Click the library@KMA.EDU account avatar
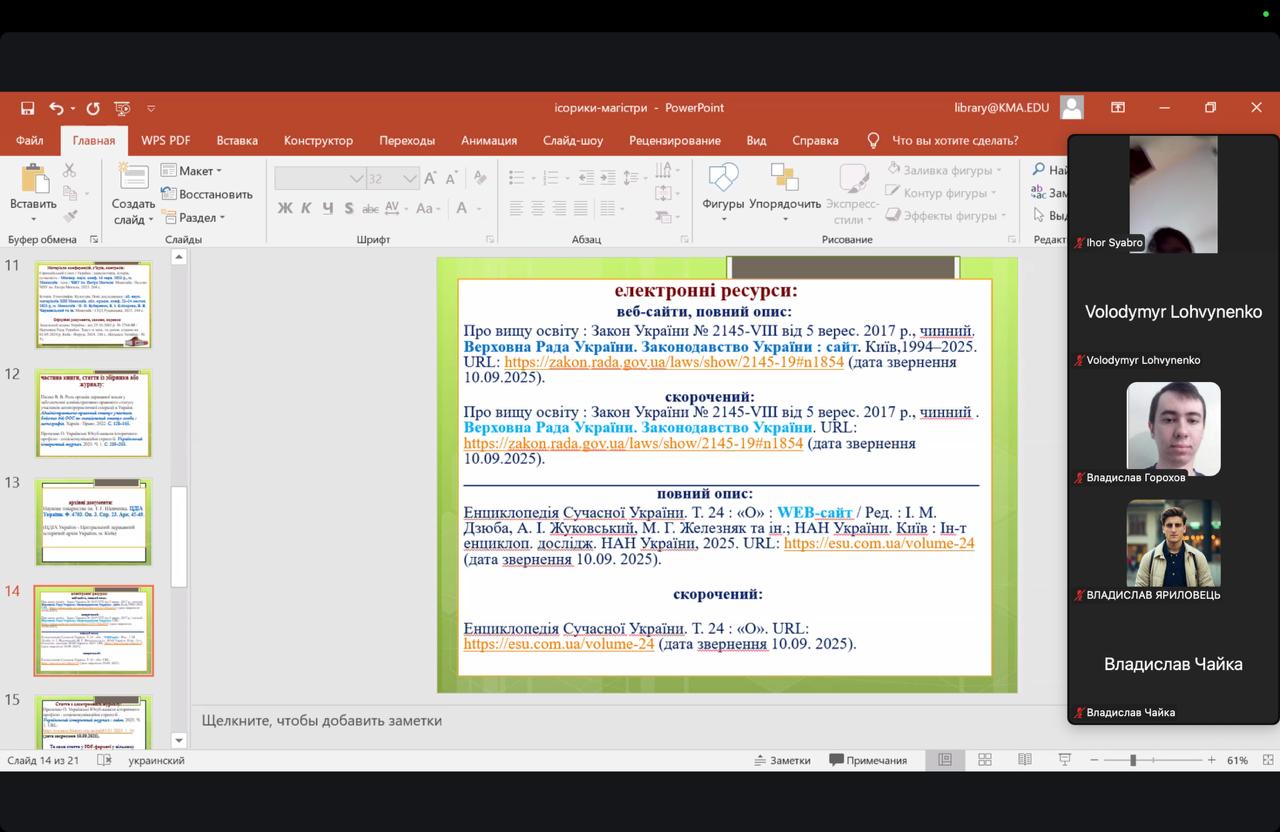This screenshot has width=1280, height=832. [1072, 108]
